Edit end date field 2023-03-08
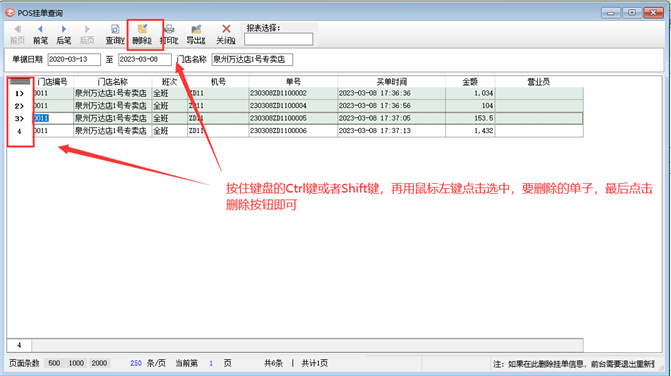671x376 pixels. point(145,59)
